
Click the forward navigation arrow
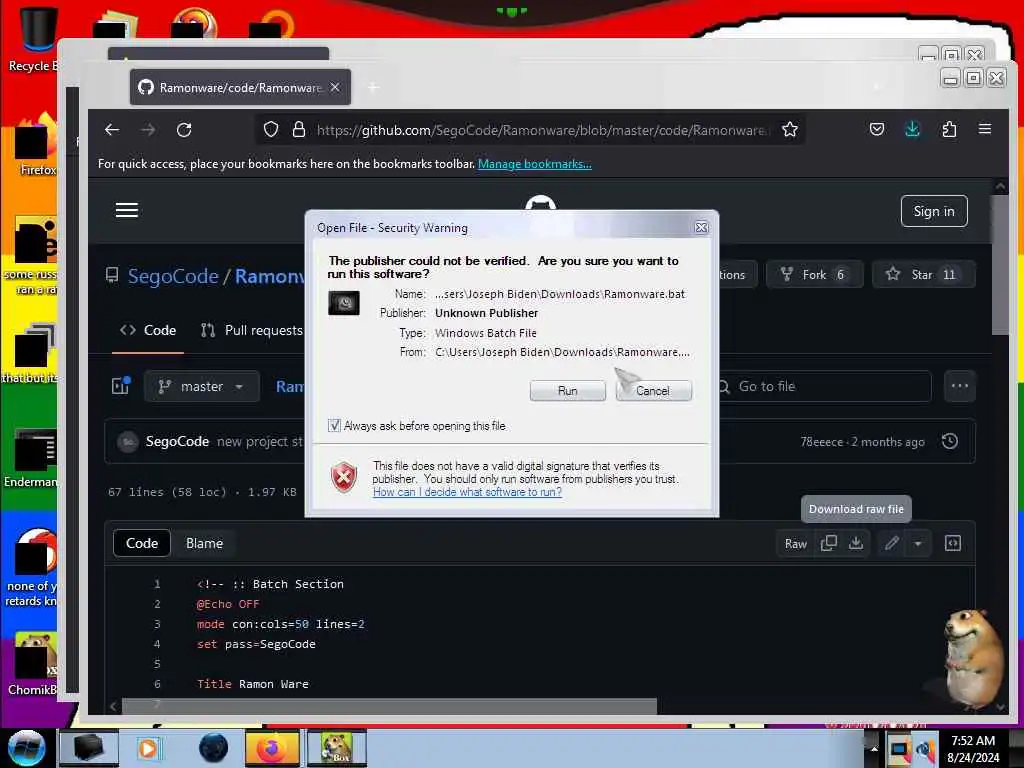(x=148, y=130)
